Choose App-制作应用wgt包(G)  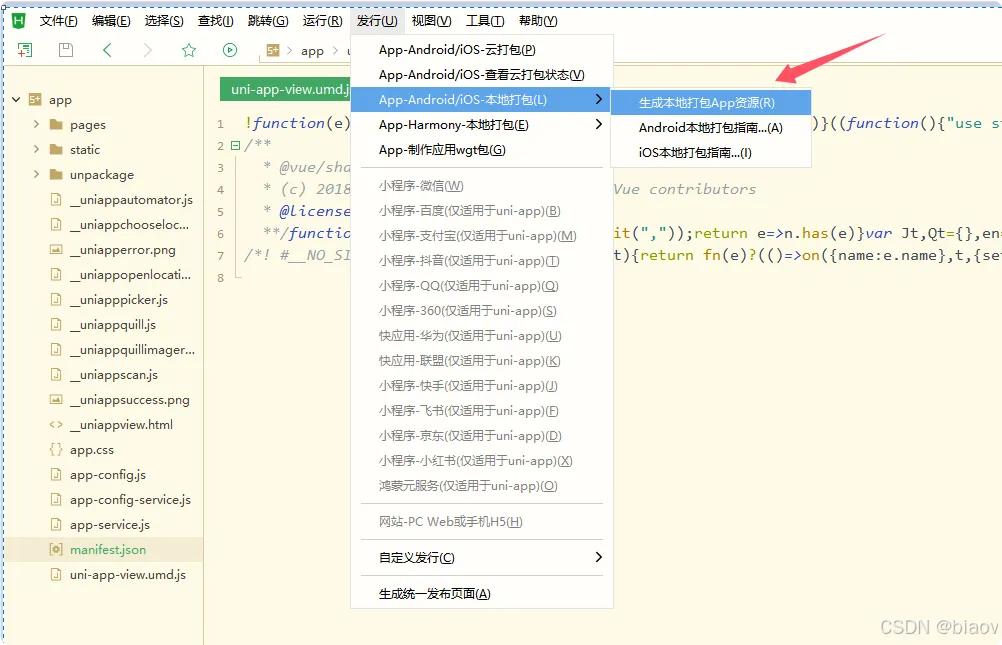[482, 150]
